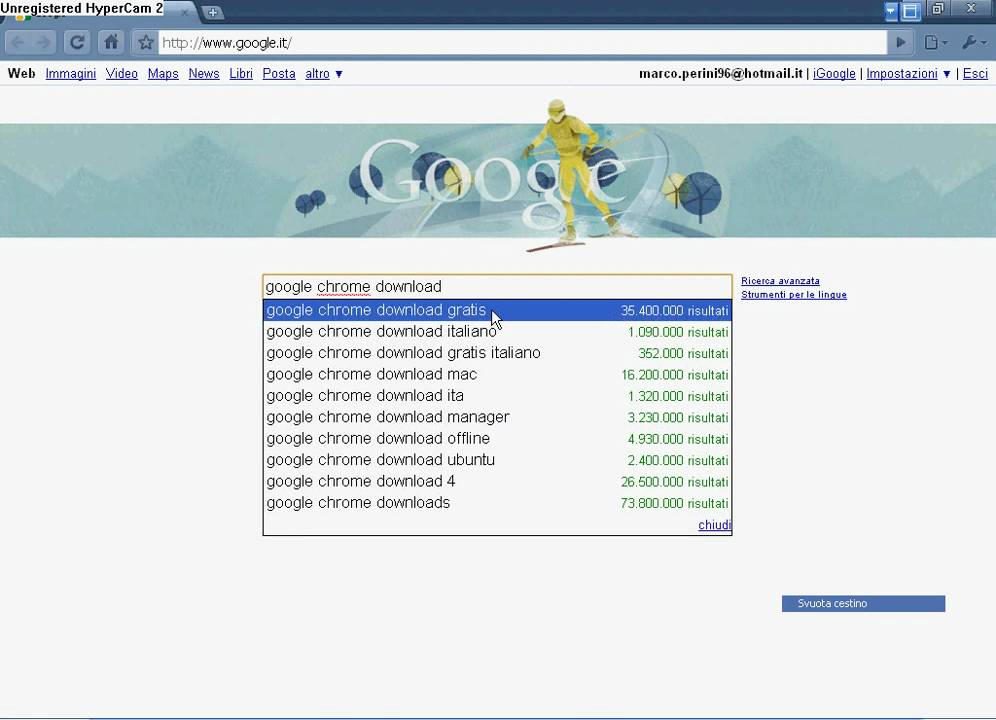Click the restore window button in title bar
This screenshot has width=996, height=720.
pos(938,9)
